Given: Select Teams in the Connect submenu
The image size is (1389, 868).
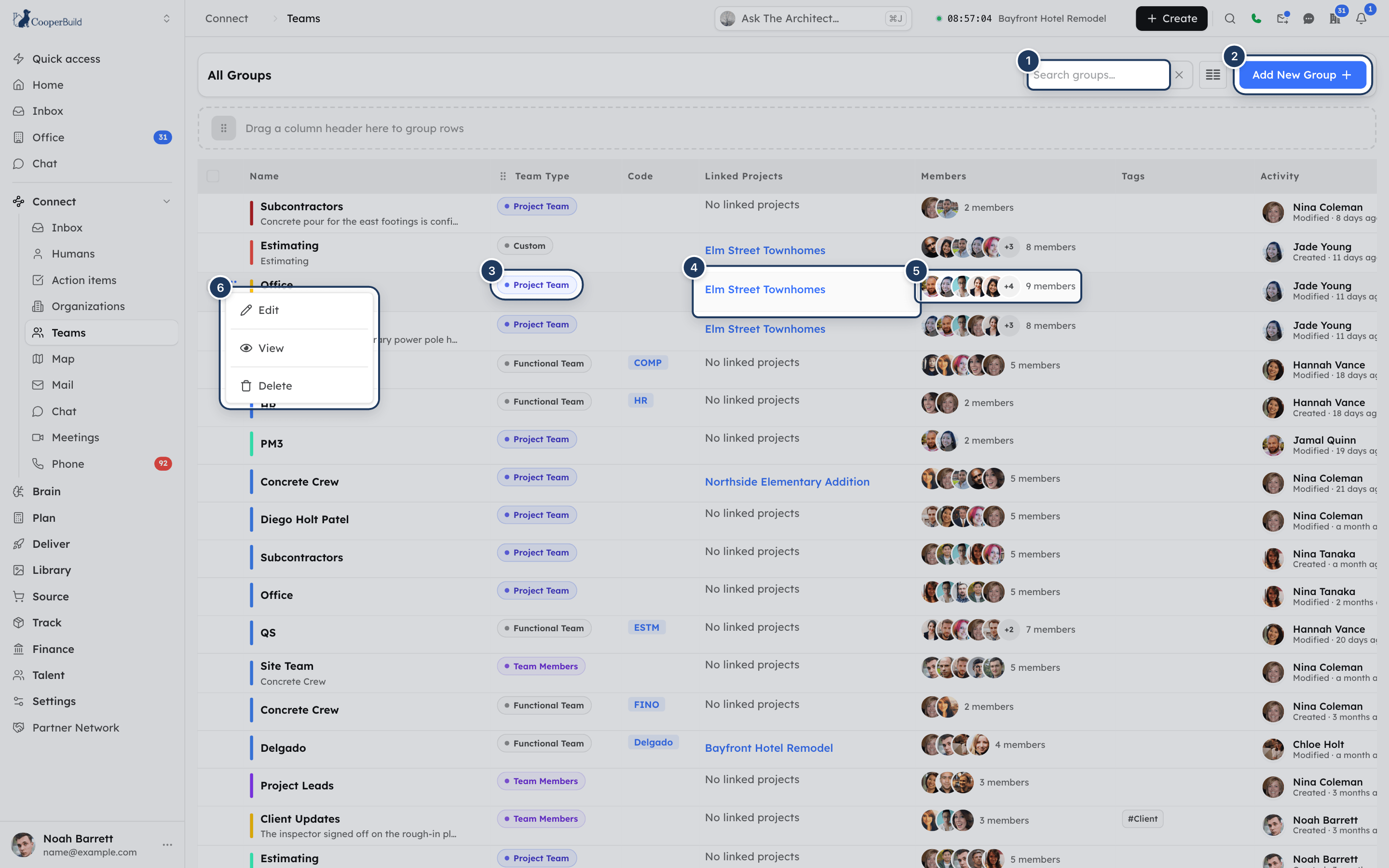Looking at the screenshot, I should pos(102,332).
